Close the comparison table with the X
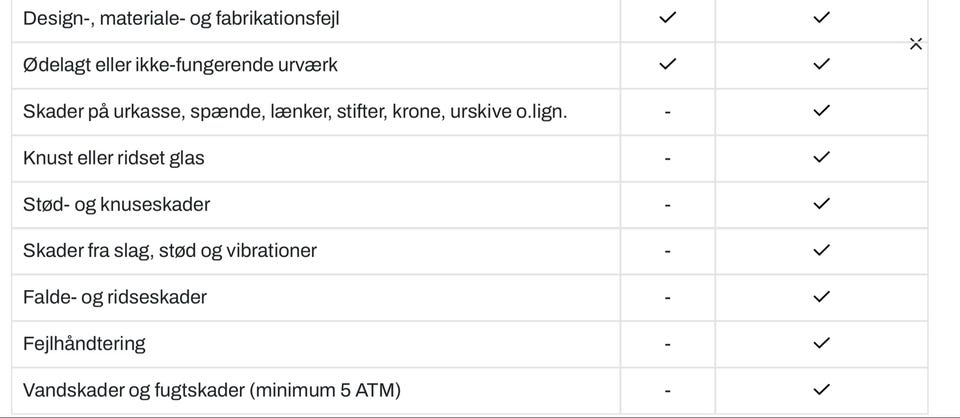Screen dimensions: 960x418 click(915, 44)
